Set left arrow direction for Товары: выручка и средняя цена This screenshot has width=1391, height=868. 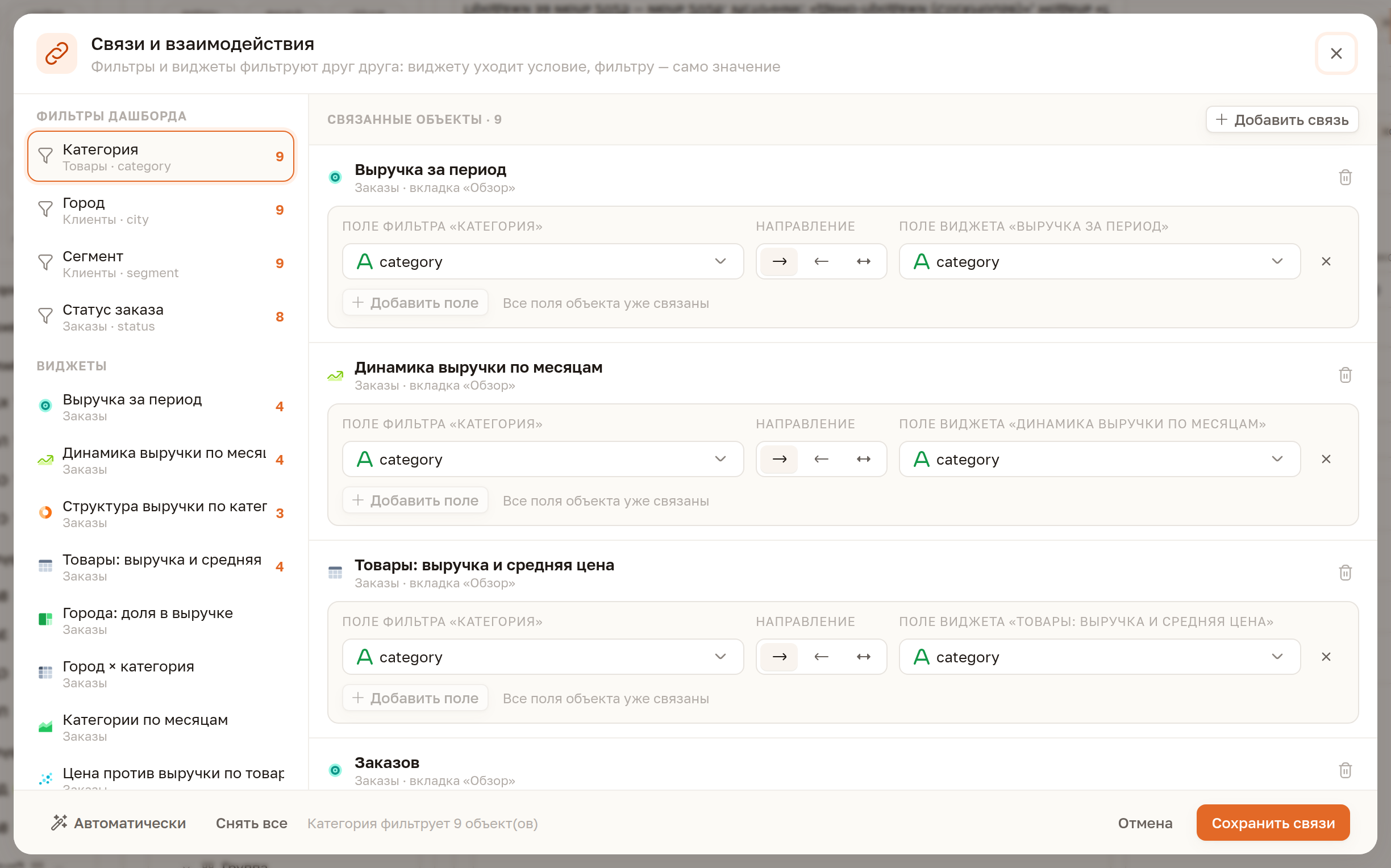821,656
